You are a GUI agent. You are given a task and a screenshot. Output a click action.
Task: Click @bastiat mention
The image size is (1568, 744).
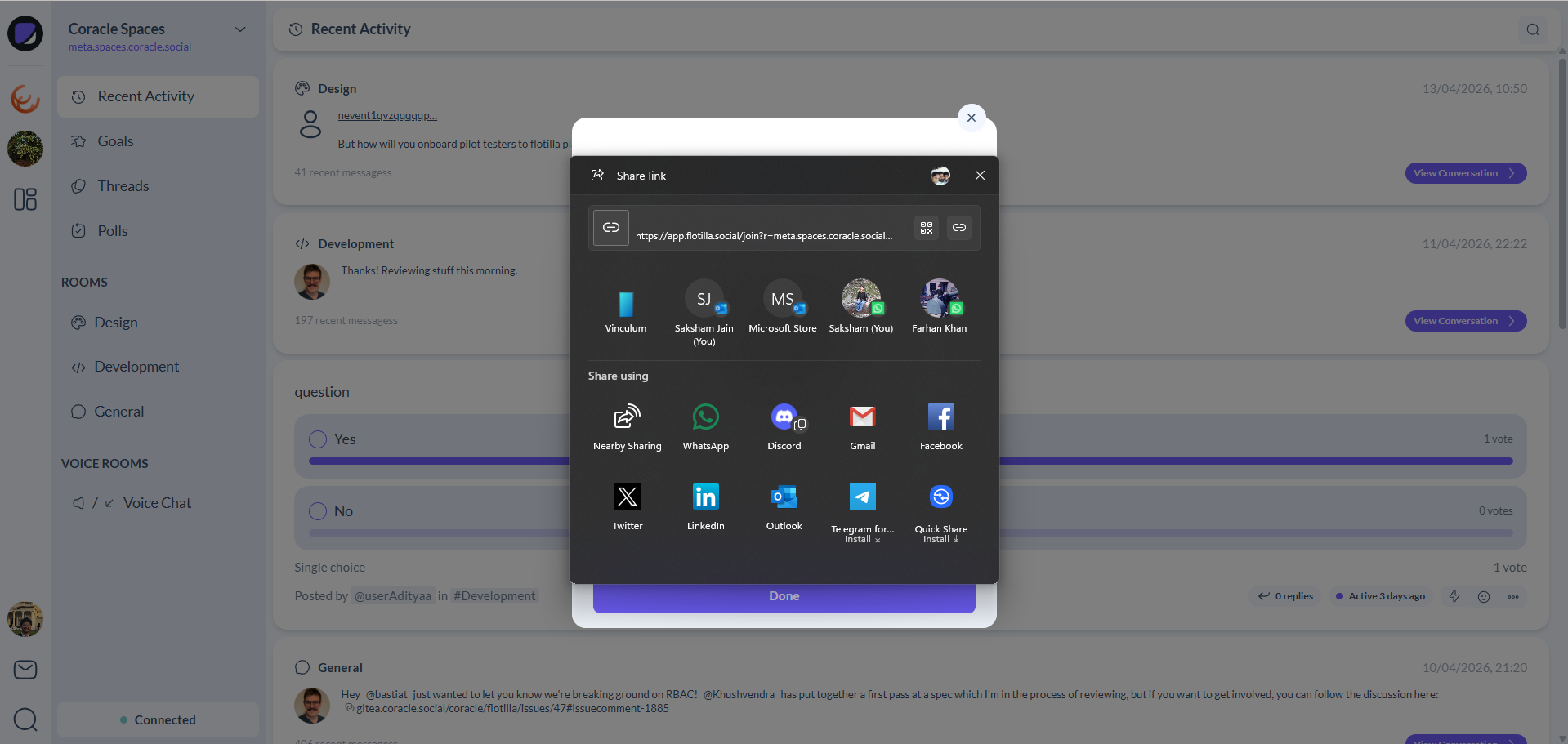tap(386, 695)
